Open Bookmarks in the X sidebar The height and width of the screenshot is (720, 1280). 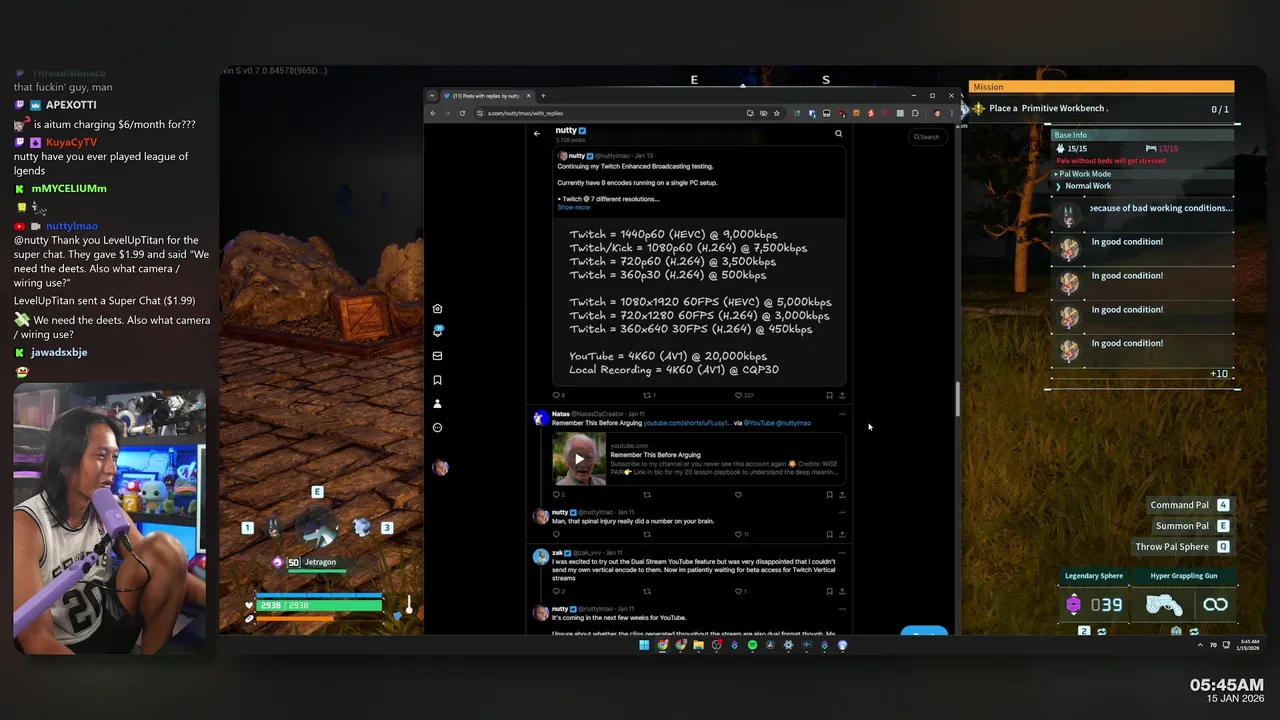pos(437,380)
